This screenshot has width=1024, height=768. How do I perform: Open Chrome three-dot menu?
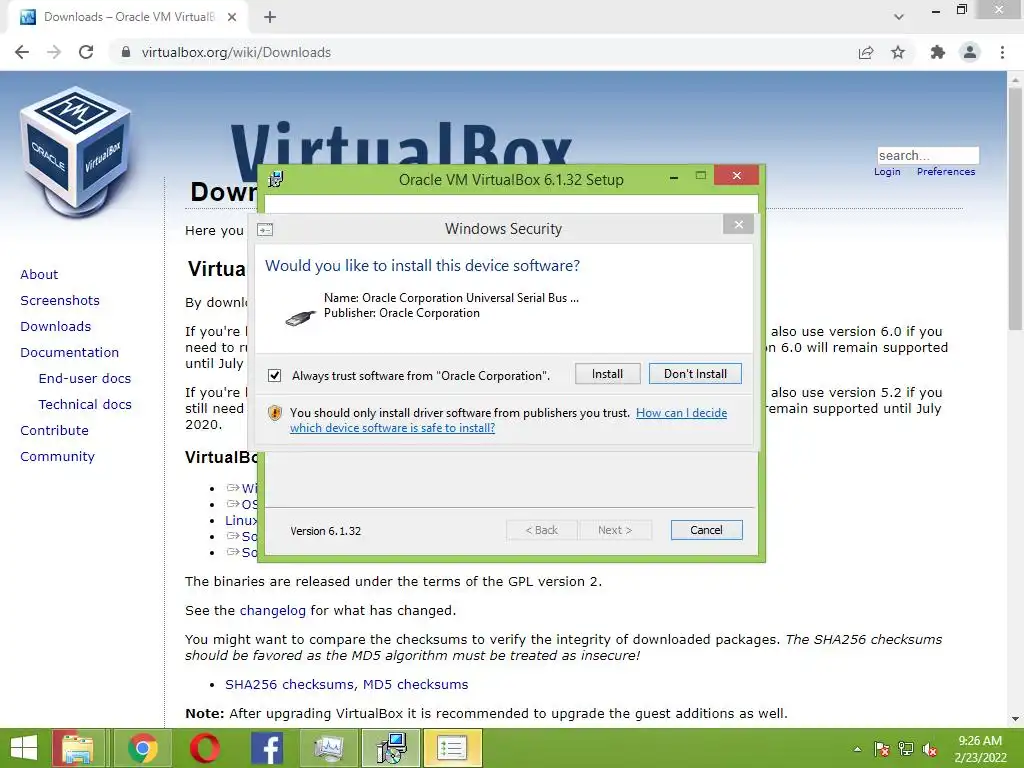click(1002, 52)
